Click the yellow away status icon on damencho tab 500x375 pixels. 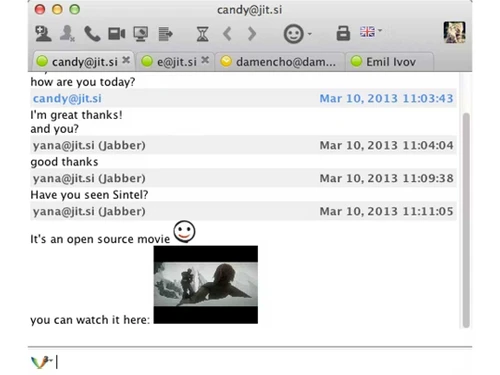click(x=226, y=61)
